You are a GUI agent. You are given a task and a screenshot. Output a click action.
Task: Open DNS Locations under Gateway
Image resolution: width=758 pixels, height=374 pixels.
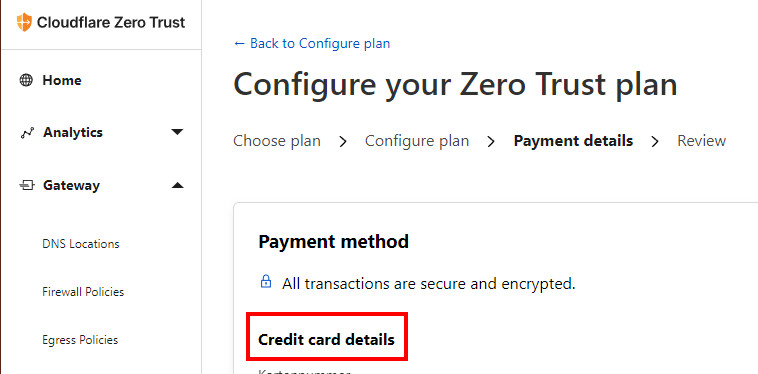81,244
